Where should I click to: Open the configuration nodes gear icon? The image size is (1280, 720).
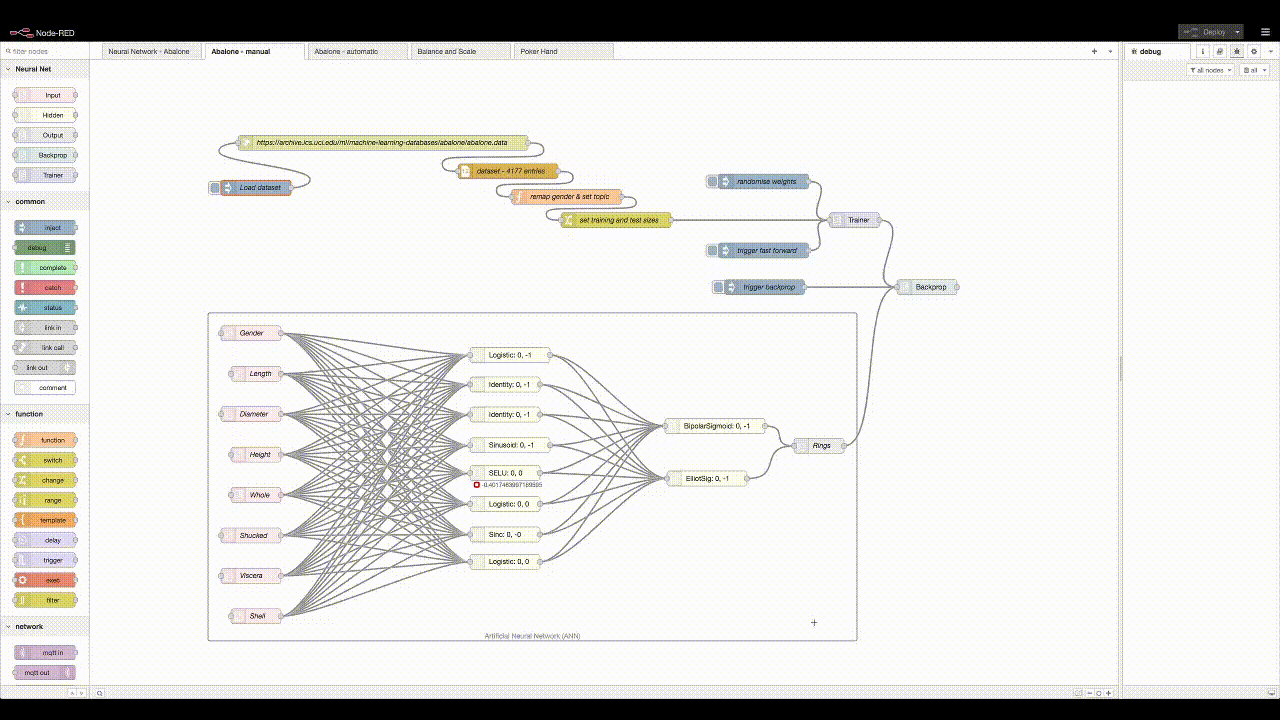1254,51
